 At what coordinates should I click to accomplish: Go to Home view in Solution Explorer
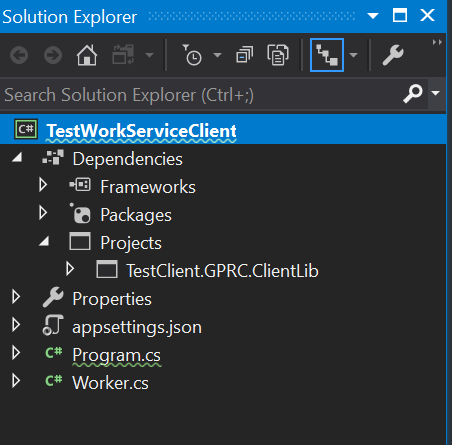tap(87, 55)
